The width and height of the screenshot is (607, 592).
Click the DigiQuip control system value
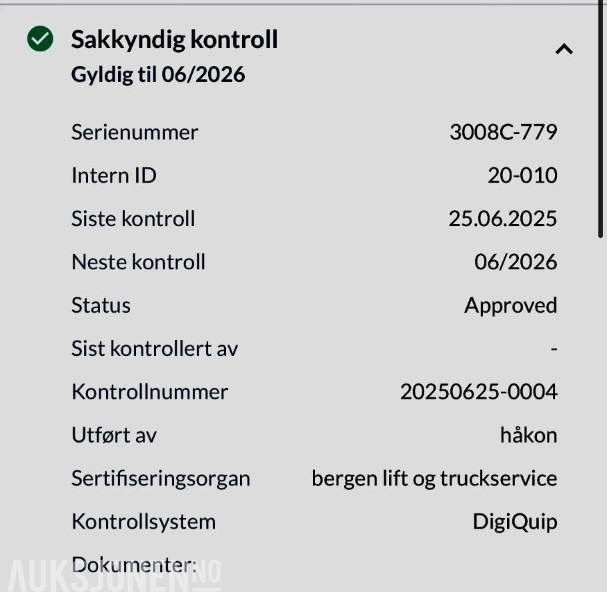click(x=514, y=522)
